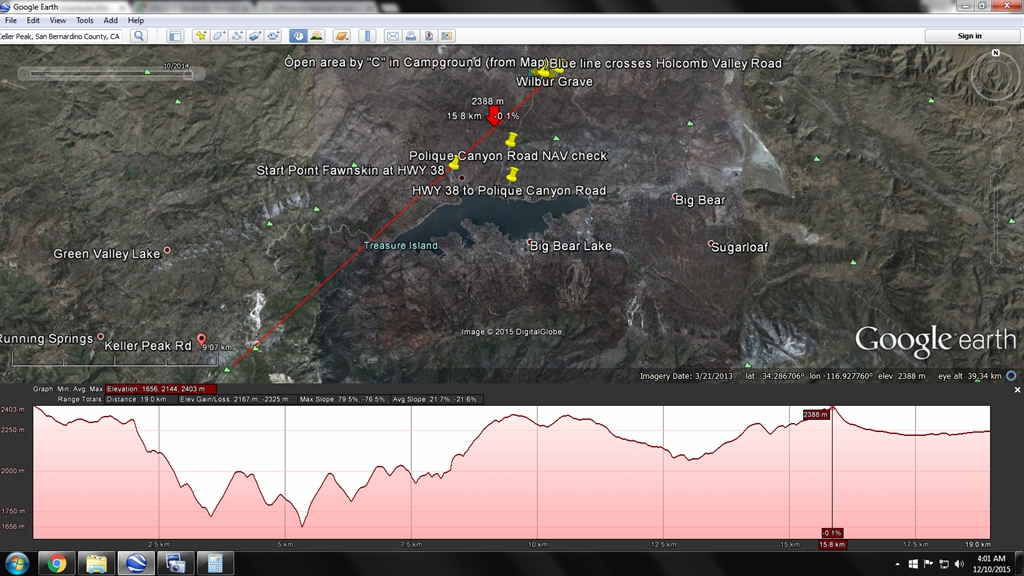Toggle historical imagery clock button

click(x=298, y=36)
